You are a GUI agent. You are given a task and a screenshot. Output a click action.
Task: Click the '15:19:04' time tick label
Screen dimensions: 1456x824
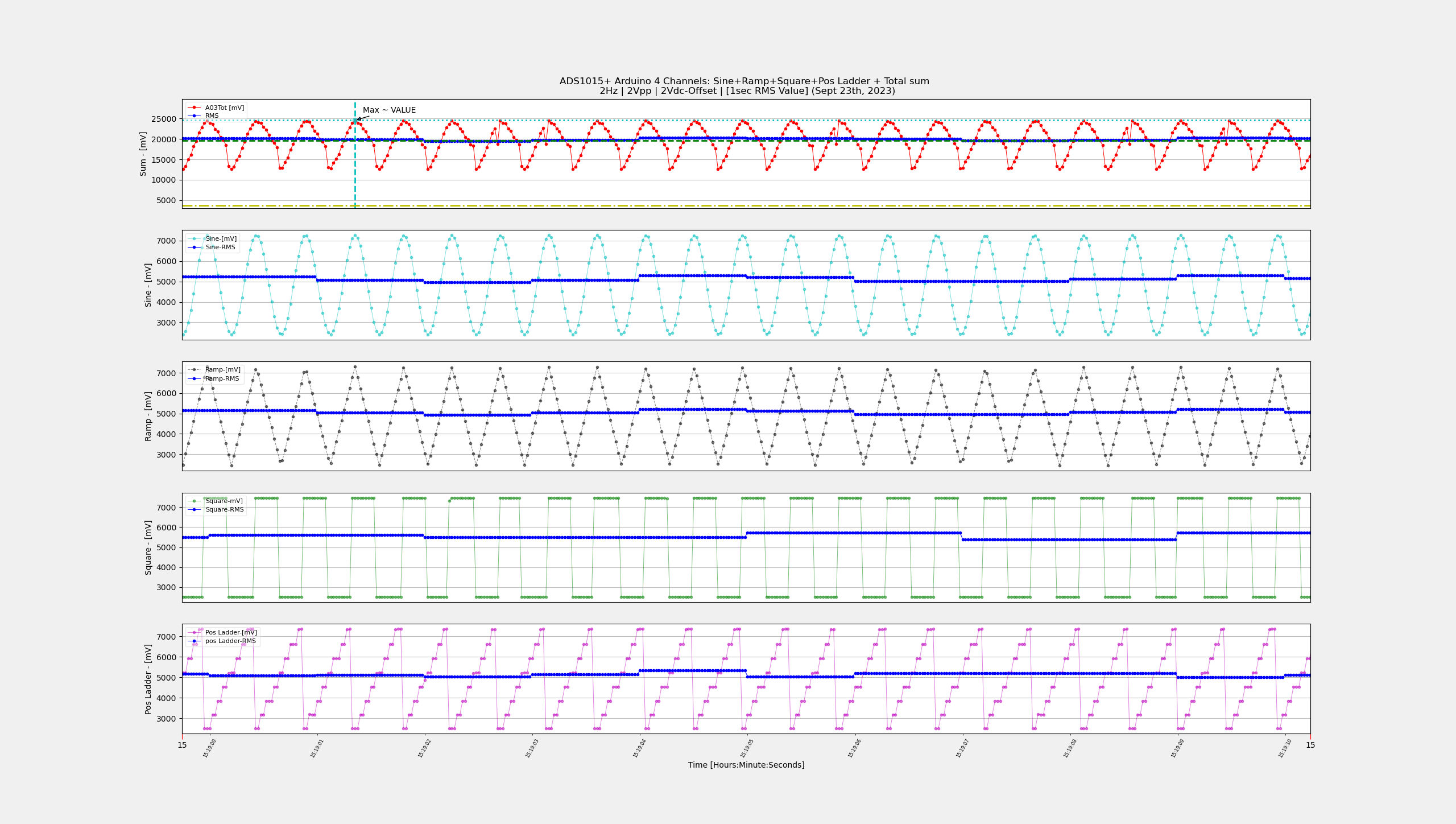point(640,748)
